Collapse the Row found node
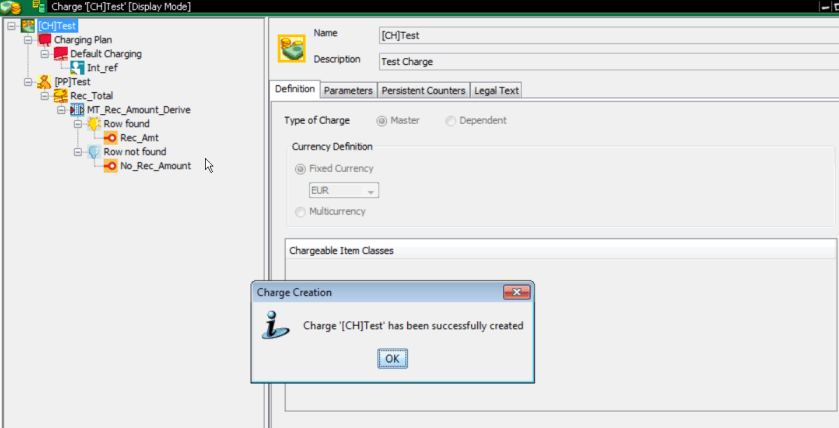The height and width of the screenshot is (428, 839). click(x=78, y=124)
